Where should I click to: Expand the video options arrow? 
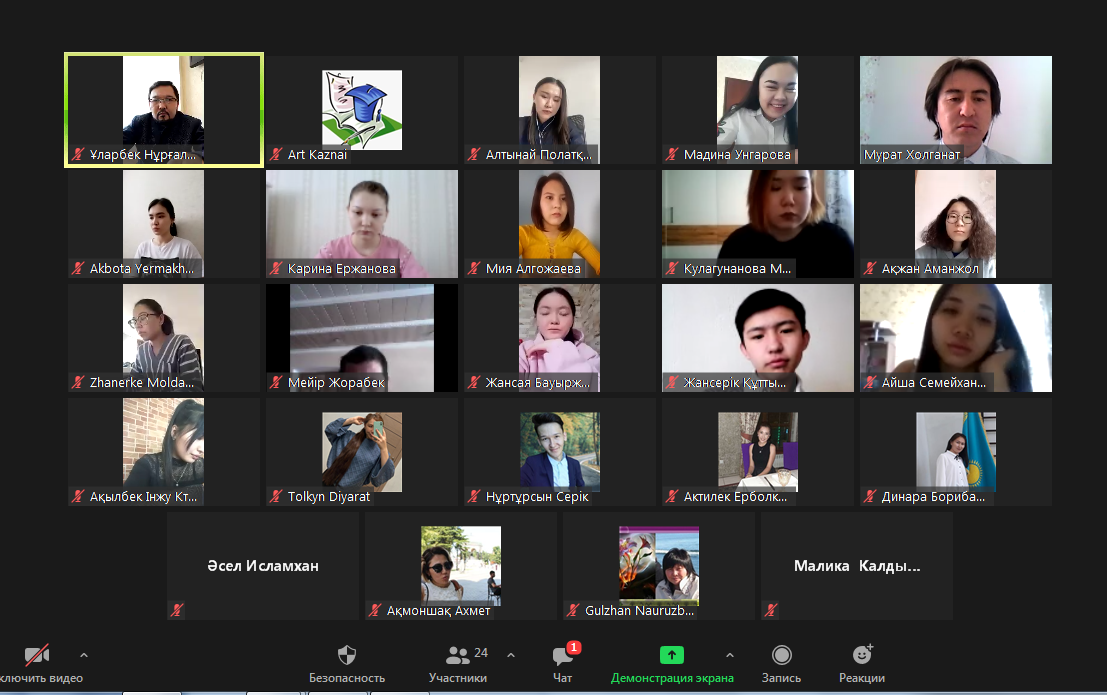pos(84,655)
